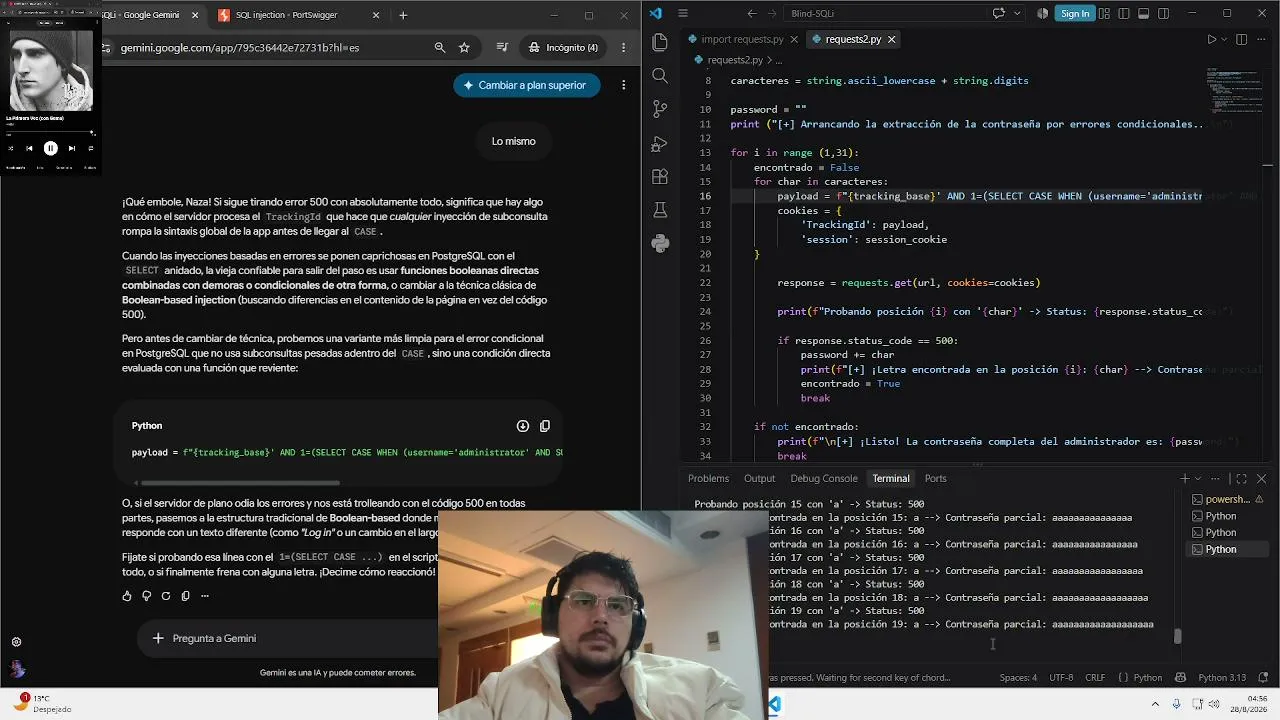
Task: Like the Gemini response
Action: [x=127, y=596]
